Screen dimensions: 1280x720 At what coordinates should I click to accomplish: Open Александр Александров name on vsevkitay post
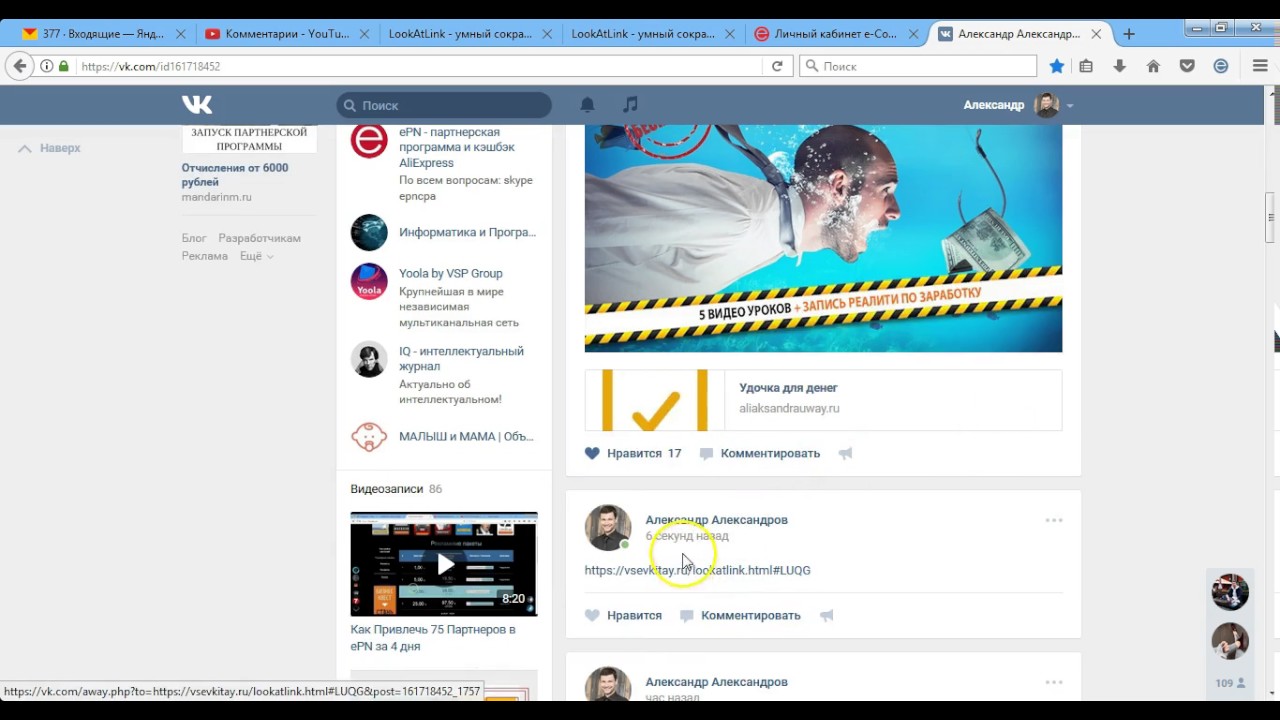716,520
